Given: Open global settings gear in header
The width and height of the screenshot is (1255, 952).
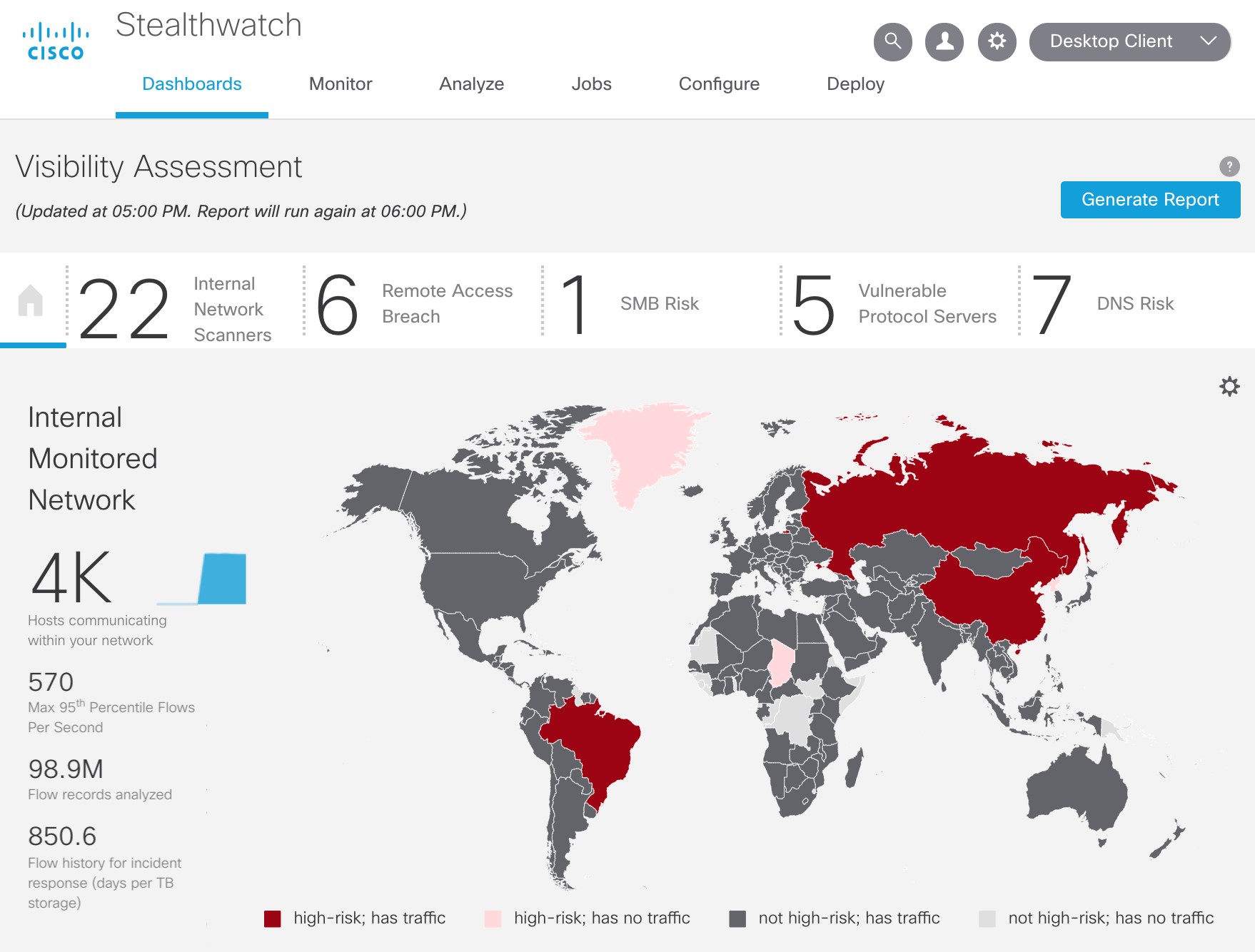Looking at the screenshot, I should 997,42.
